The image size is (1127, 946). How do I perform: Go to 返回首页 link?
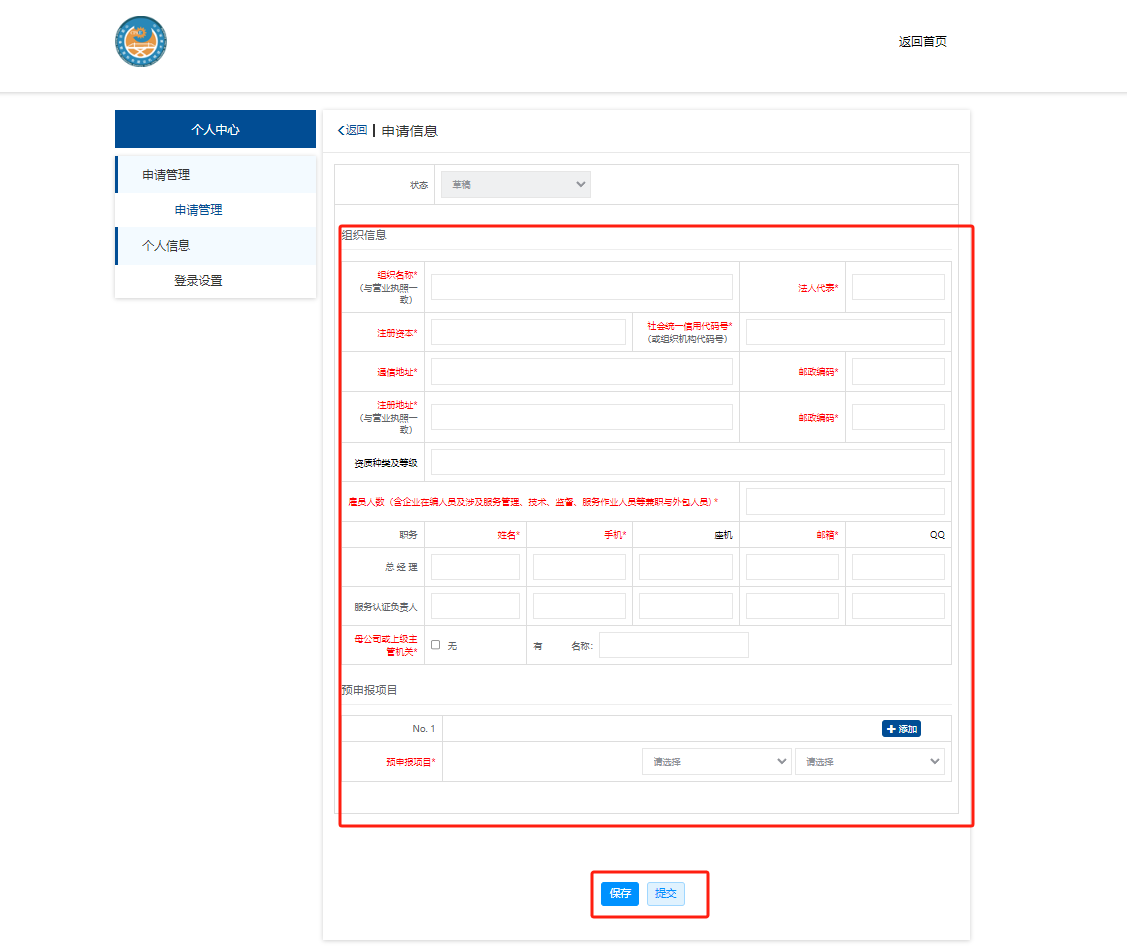pos(922,42)
